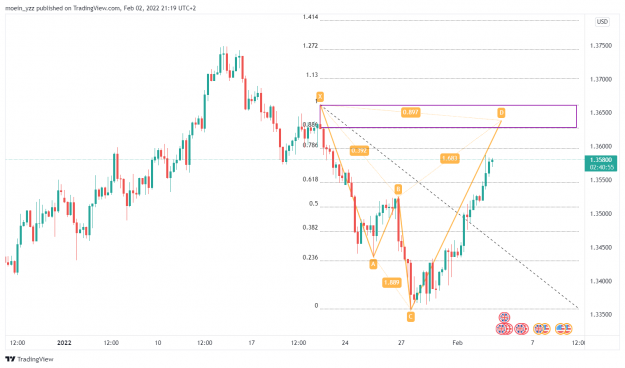Click the D point marker label
Viewport: 625px width, 368px height.
pos(501,113)
